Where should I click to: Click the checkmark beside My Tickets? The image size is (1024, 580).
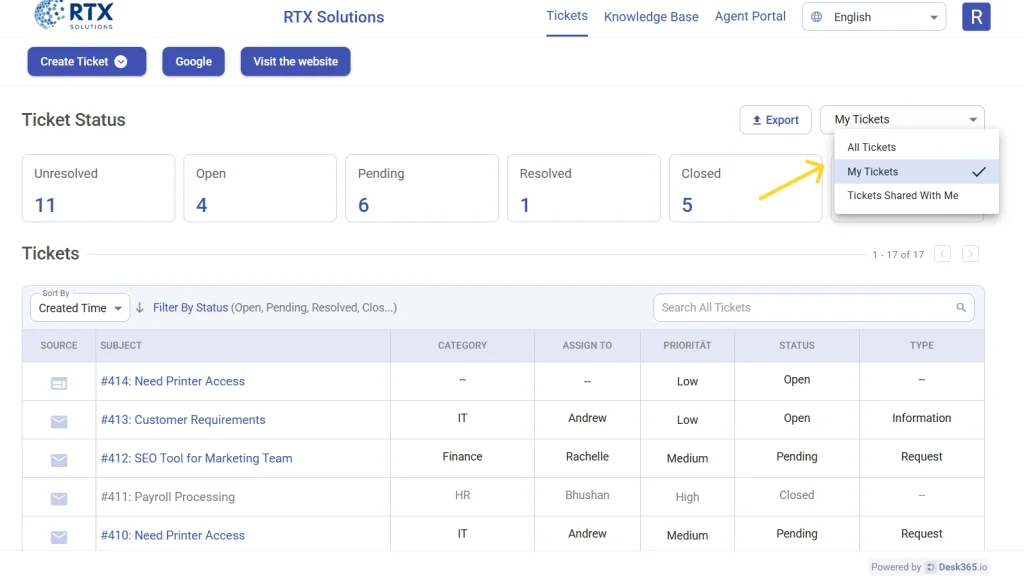(977, 171)
